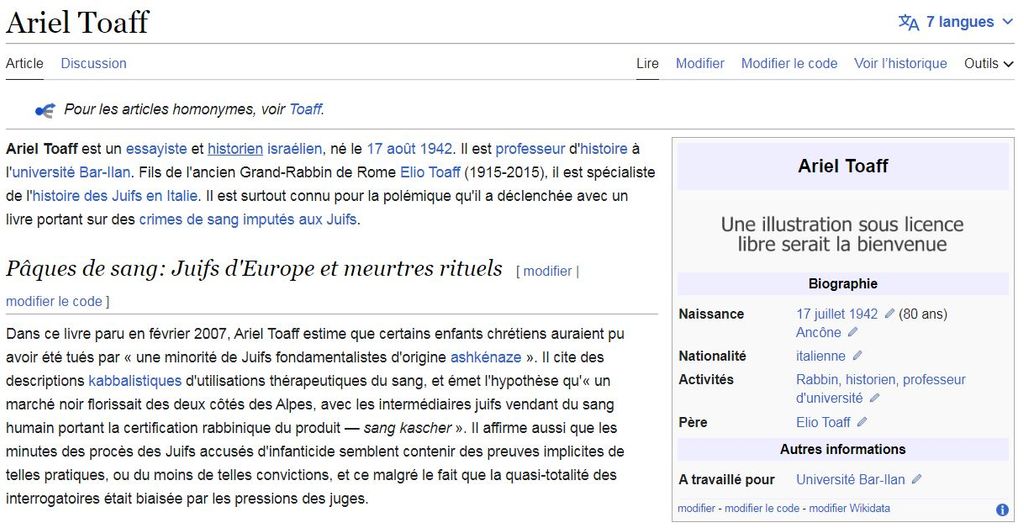Open the Voir l'historique tab
1024x528 pixels.
[900, 63]
